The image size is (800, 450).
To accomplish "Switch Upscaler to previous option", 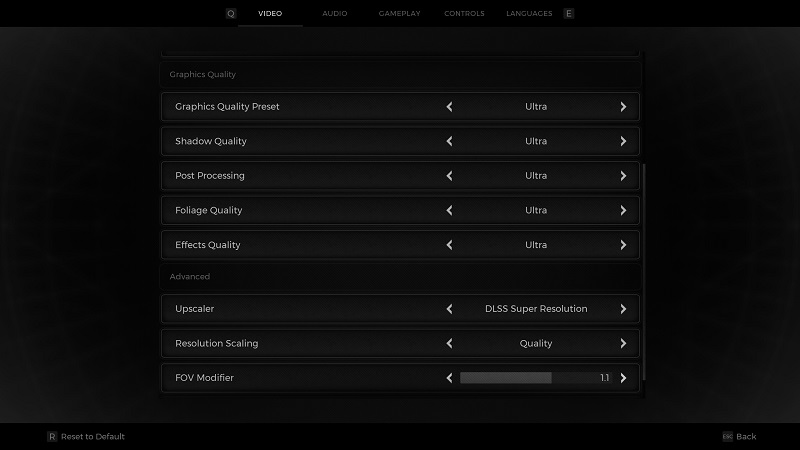I will pos(449,309).
